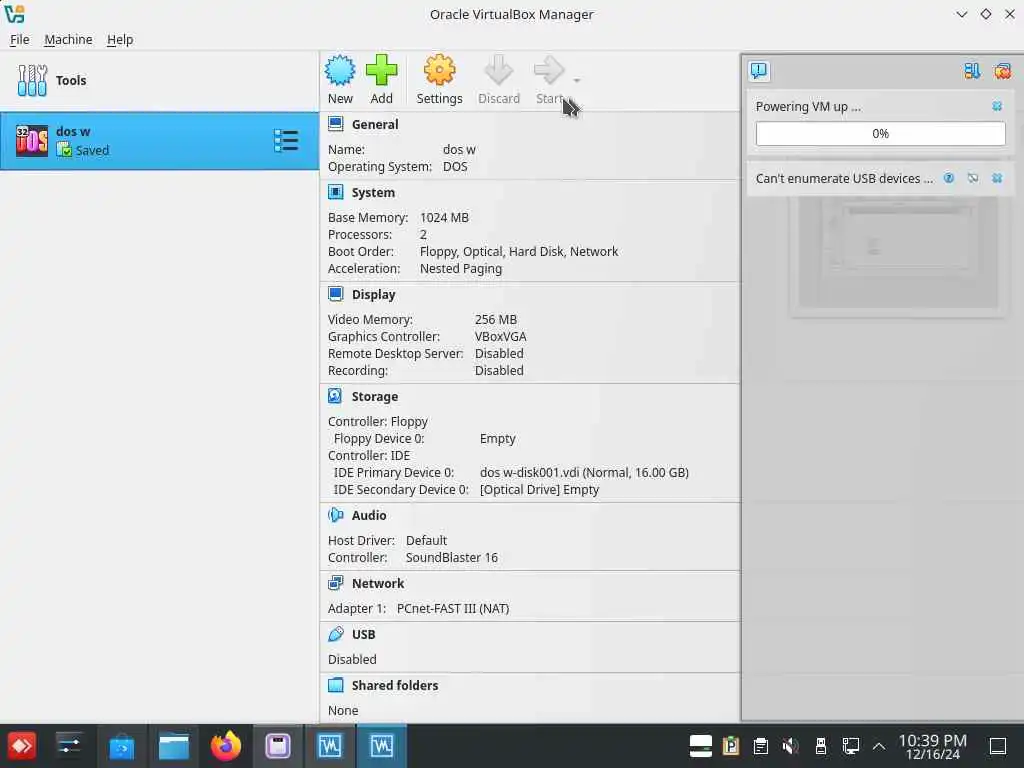Click the Network adapter icon
The height and width of the screenshot is (768, 1024).
tap(336, 583)
